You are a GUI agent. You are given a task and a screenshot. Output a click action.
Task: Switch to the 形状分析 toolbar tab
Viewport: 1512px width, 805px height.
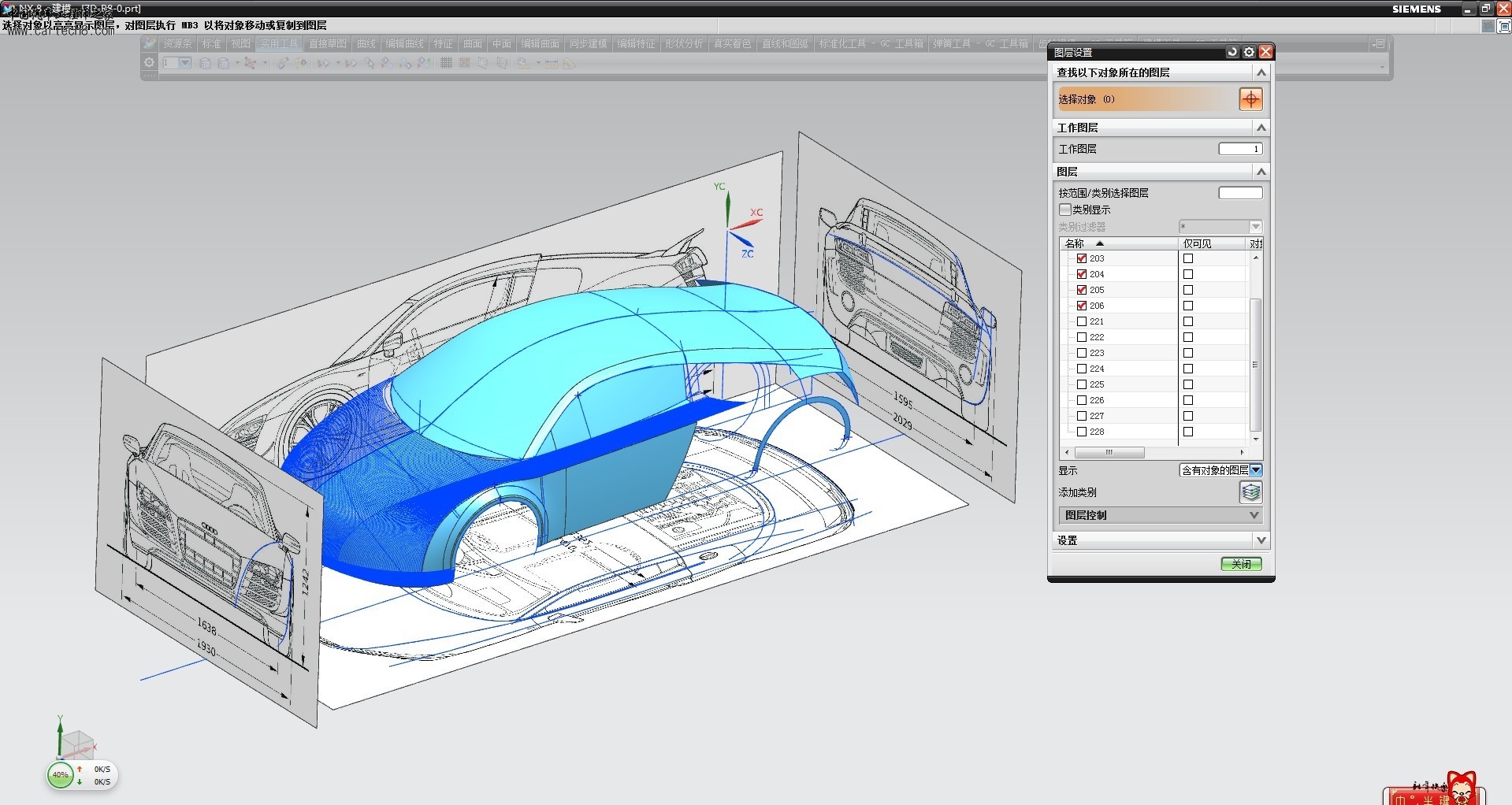coord(683,44)
